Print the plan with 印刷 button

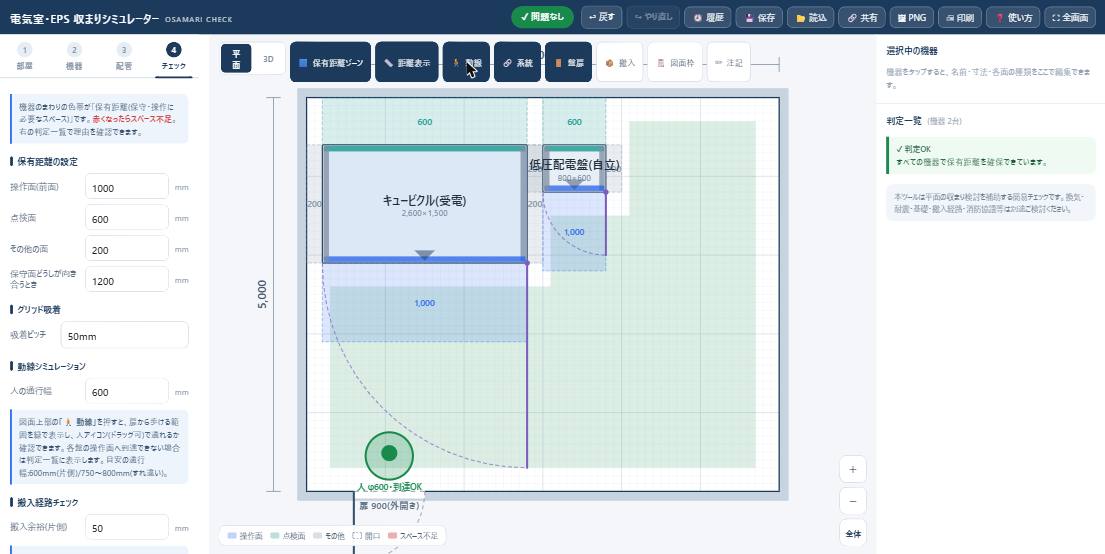pos(960,18)
